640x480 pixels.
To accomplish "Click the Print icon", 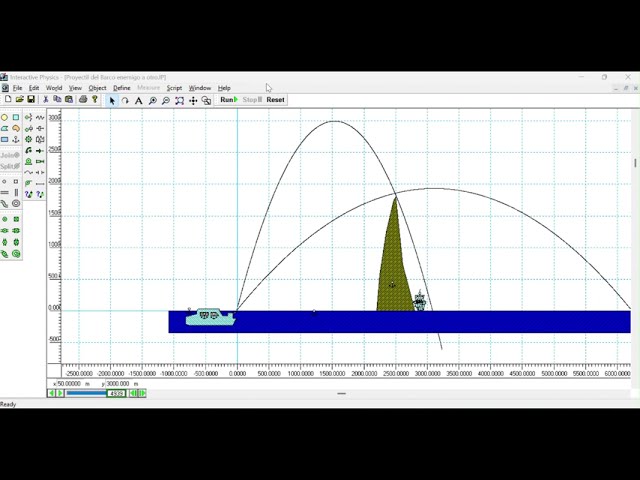I will coord(83,99).
